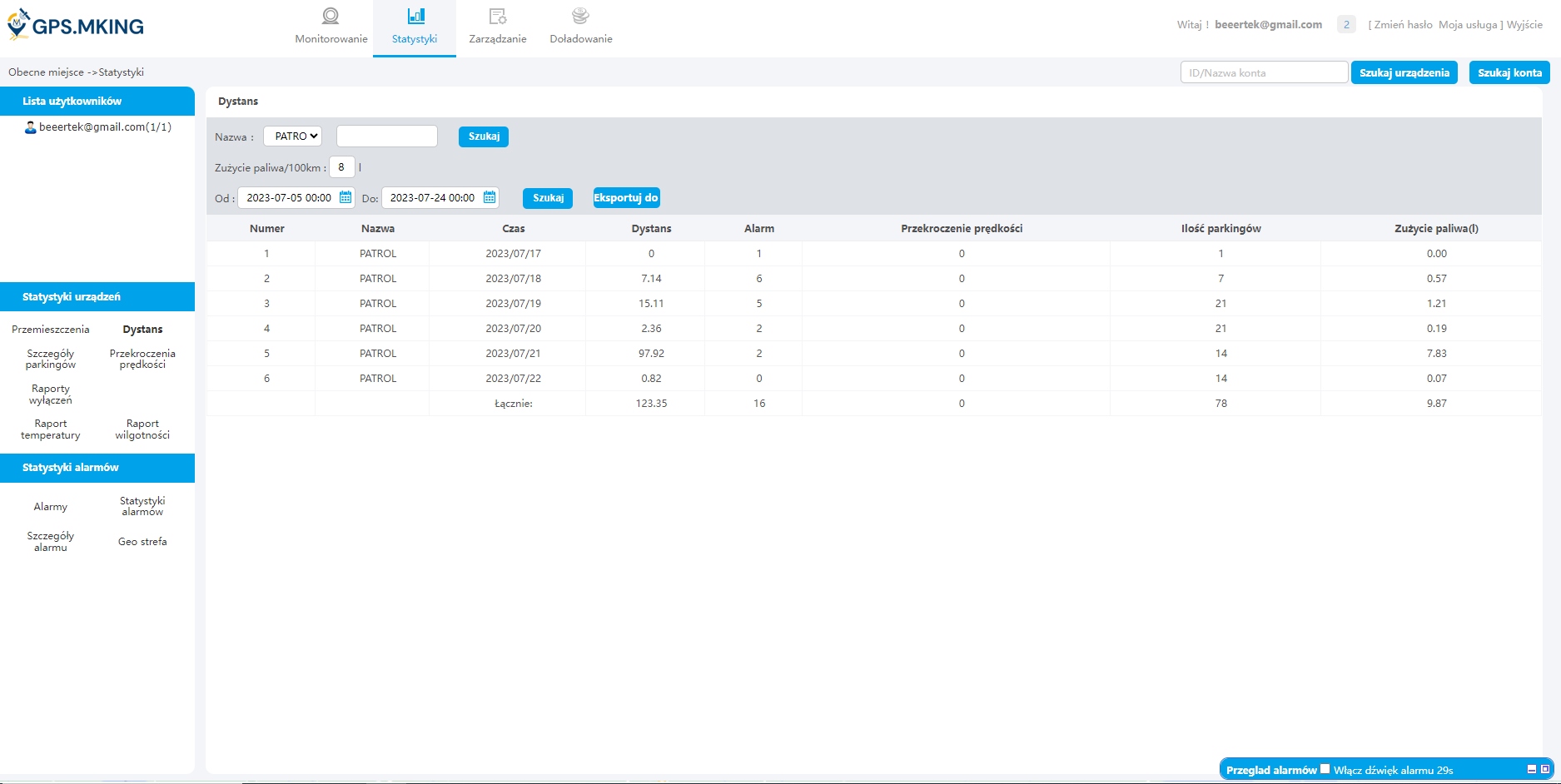Image resolution: width=1561 pixels, height=784 pixels.
Task: Click the GPS.MKING logo
Action: [x=76, y=26]
